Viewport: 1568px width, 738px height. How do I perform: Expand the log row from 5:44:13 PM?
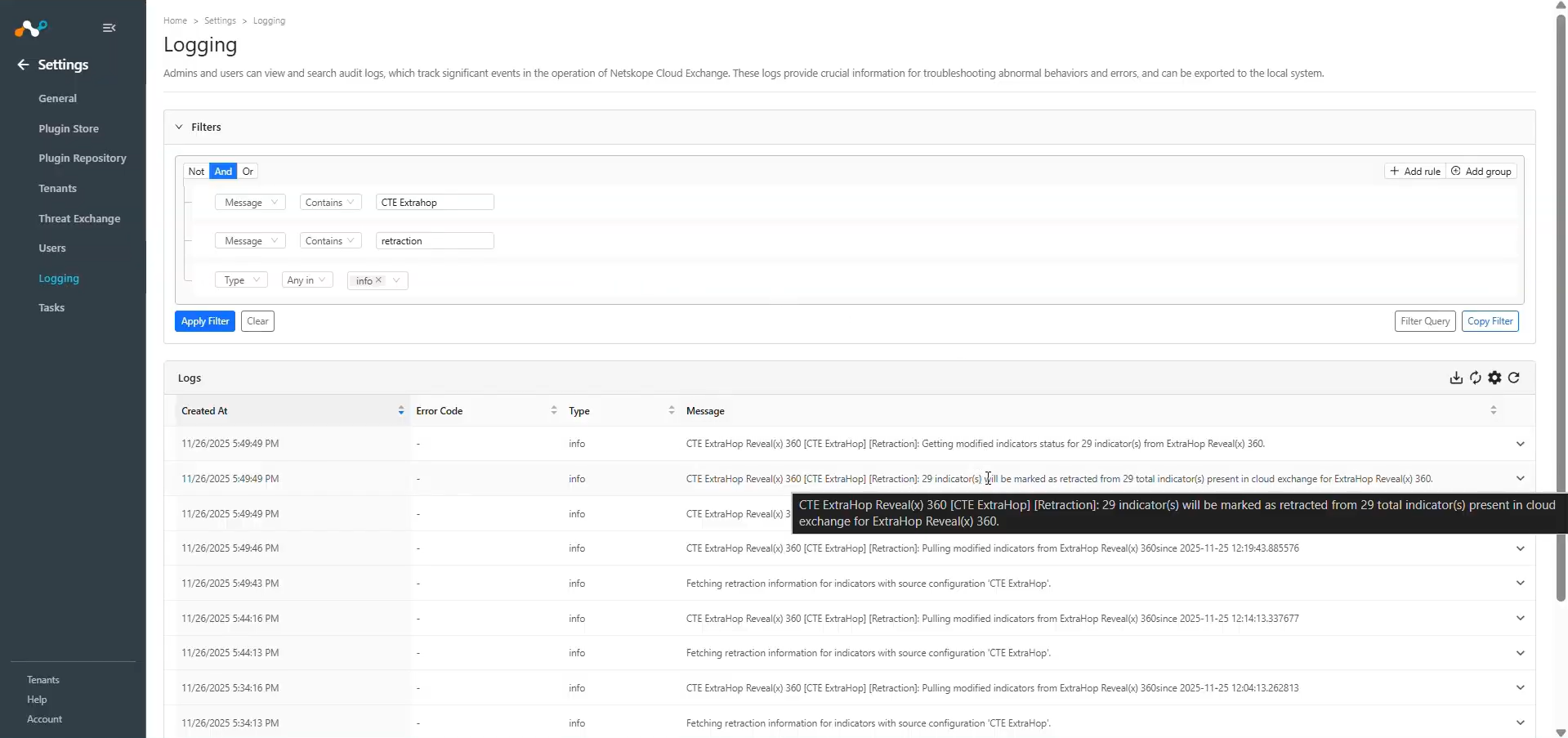[1520, 653]
